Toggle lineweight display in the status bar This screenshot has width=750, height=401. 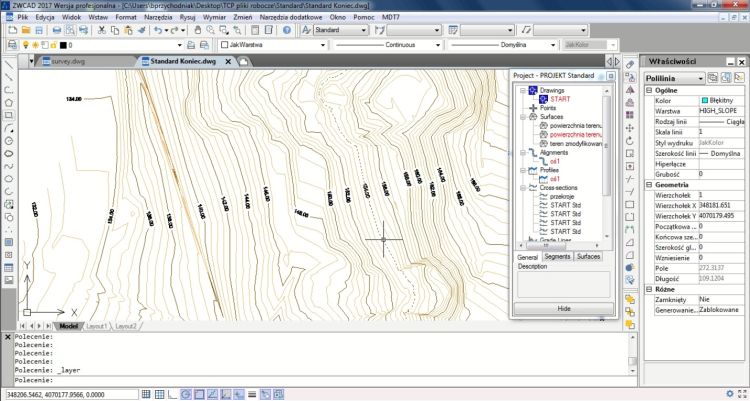tap(252, 394)
